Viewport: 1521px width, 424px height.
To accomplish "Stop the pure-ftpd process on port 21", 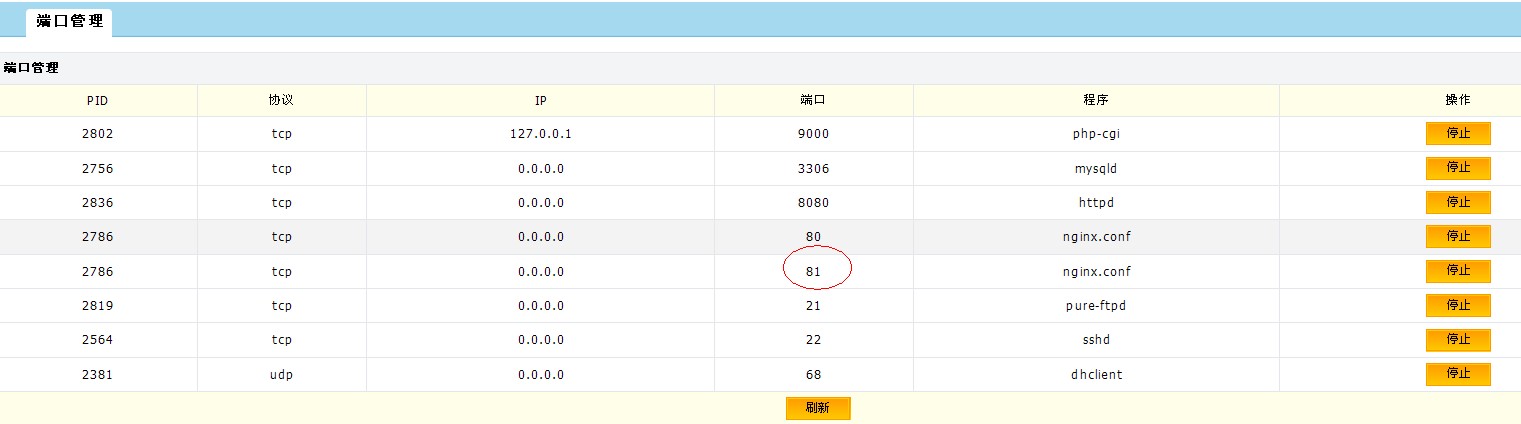I will pyautogui.click(x=1458, y=305).
